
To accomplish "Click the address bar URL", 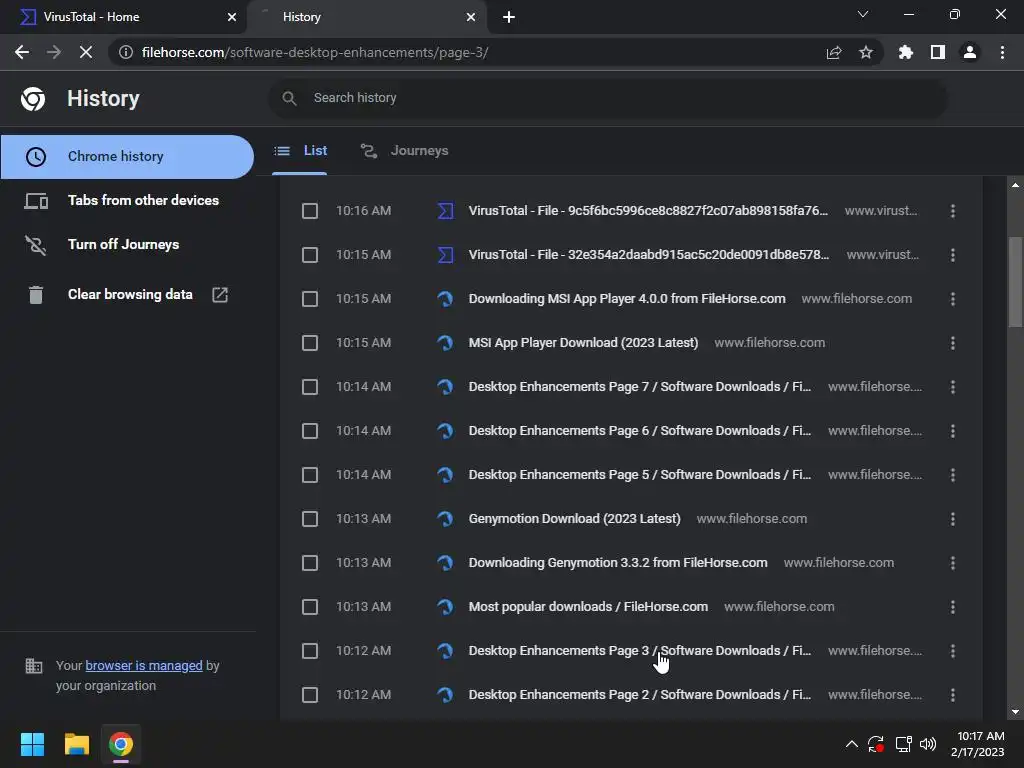I will point(315,52).
